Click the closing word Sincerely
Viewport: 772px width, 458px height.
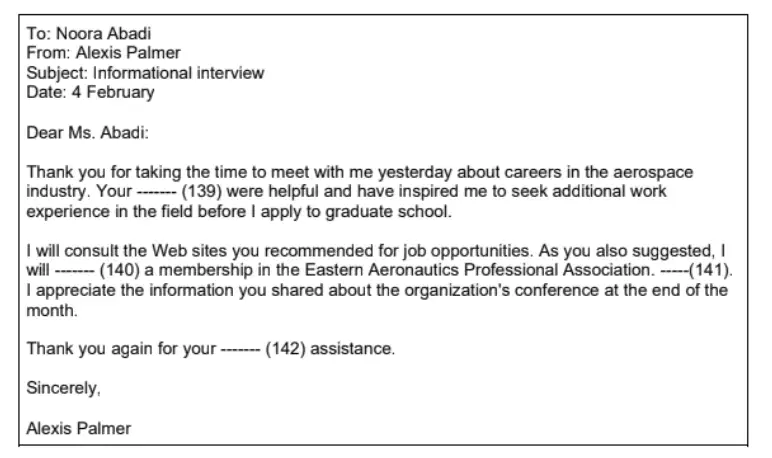pos(63,388)
